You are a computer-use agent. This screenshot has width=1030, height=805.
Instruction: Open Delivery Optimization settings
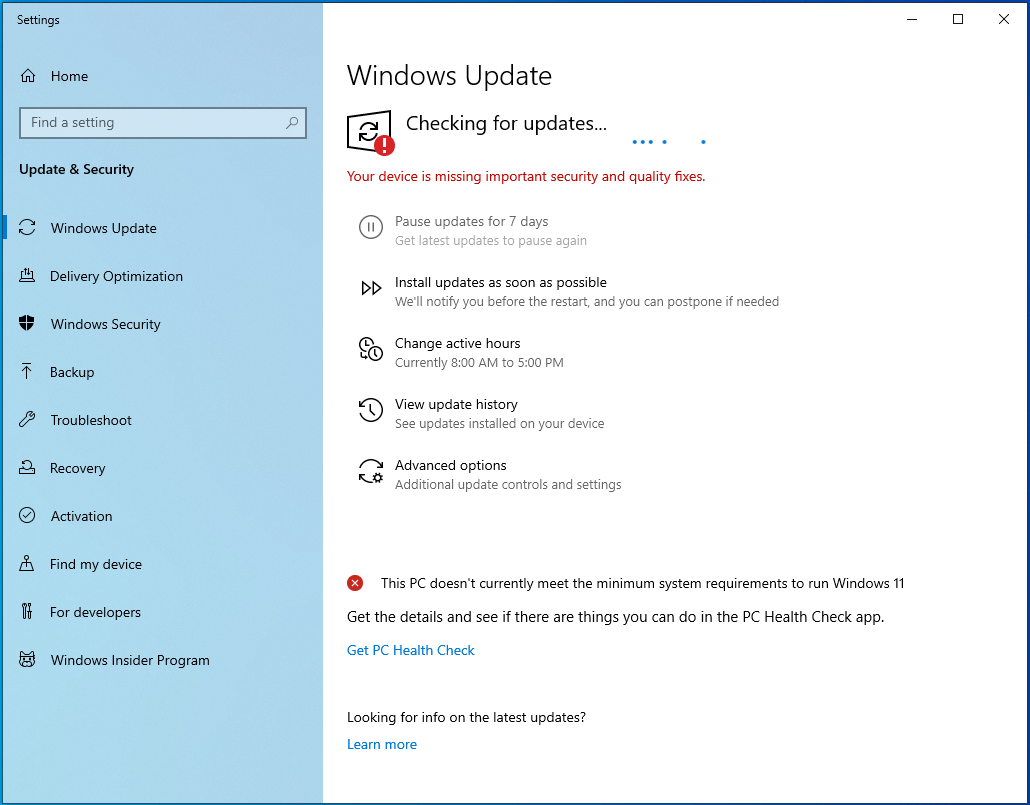click(162, 276)
